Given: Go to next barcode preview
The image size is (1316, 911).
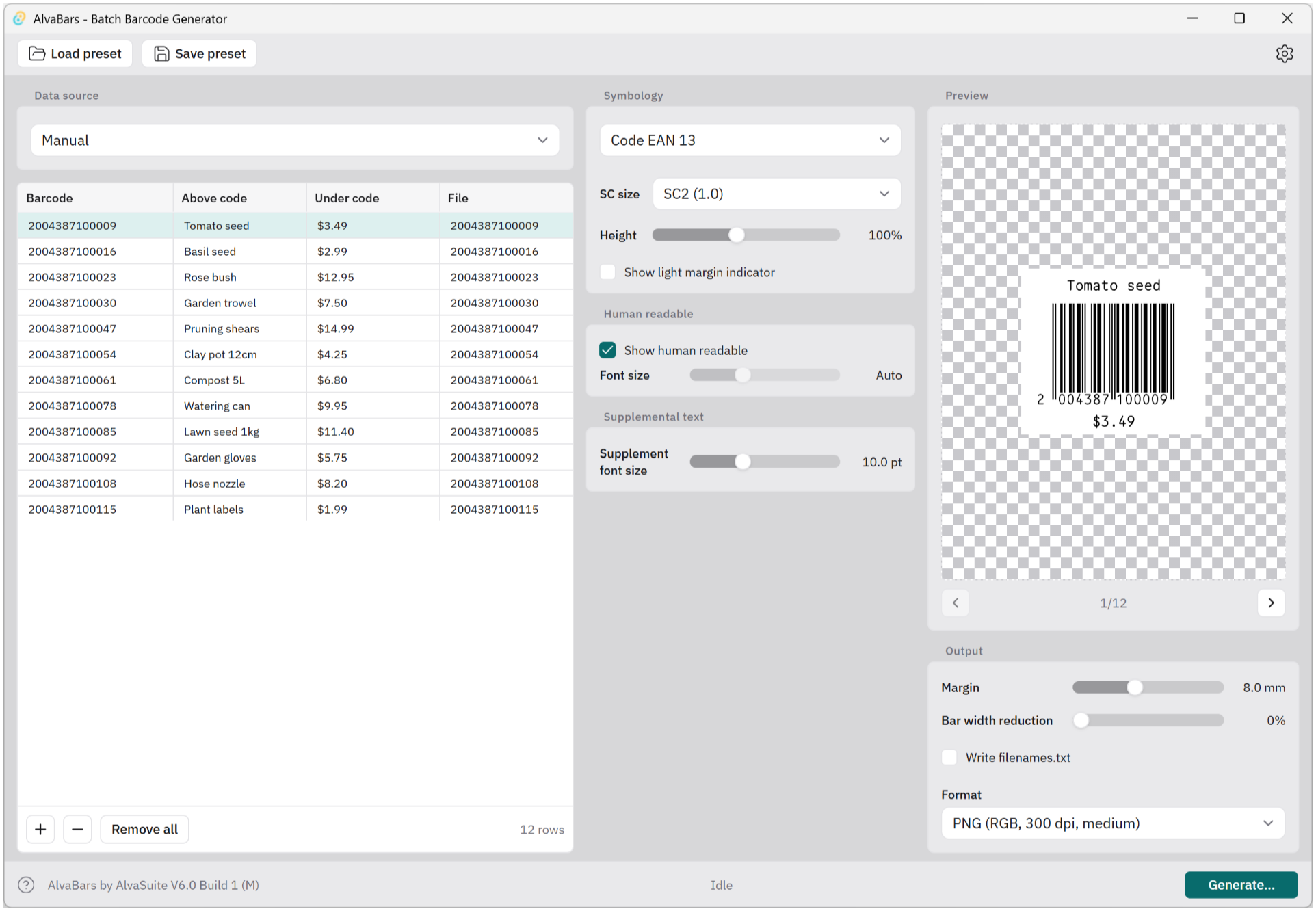Looking at the screenshot, I should coord(1271,603).
